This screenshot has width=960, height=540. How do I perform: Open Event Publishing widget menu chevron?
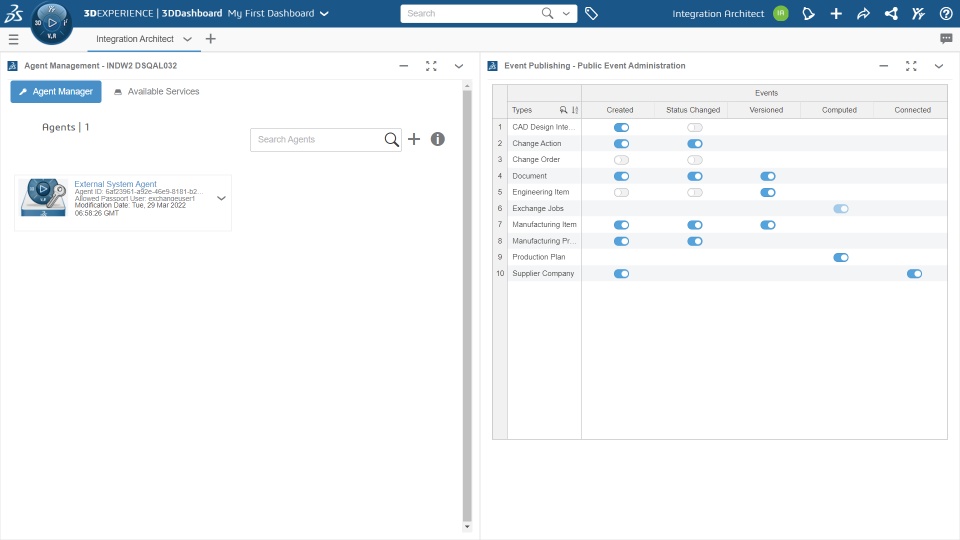(939, 66)
